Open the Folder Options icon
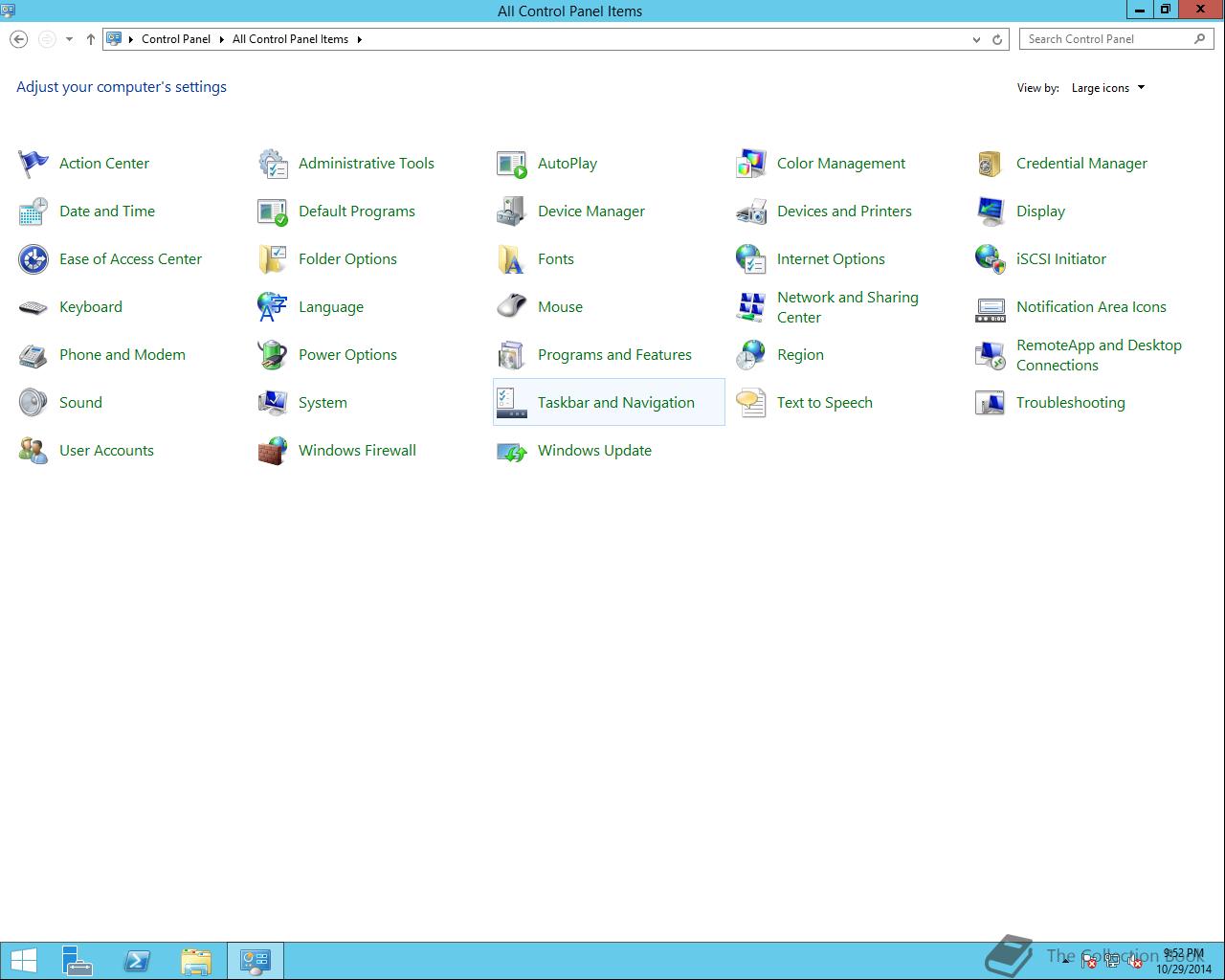Image resolution: width=1225 pixels, height=980 pixels. tap(273, 259)
